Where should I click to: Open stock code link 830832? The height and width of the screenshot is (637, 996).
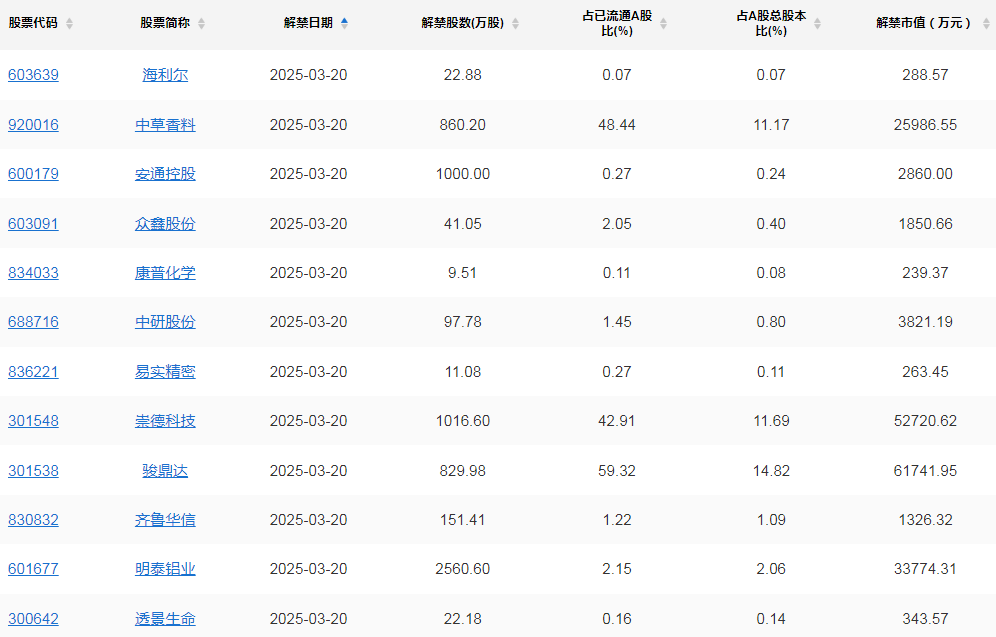[x=33, y=520]
